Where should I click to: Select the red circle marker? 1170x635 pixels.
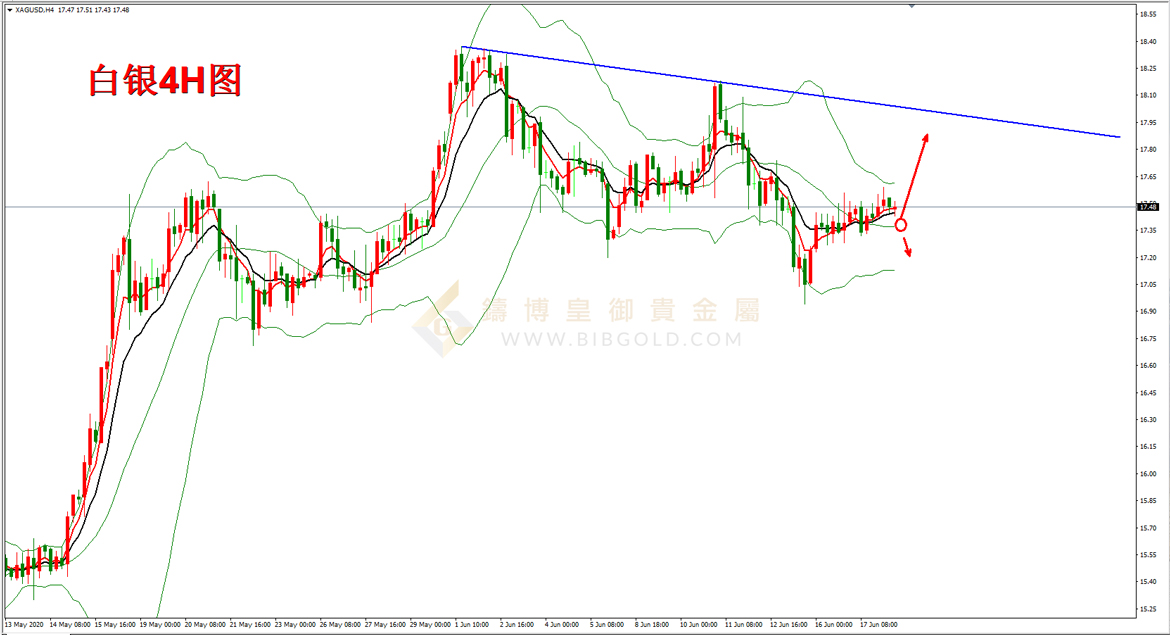tap(901, 225)
